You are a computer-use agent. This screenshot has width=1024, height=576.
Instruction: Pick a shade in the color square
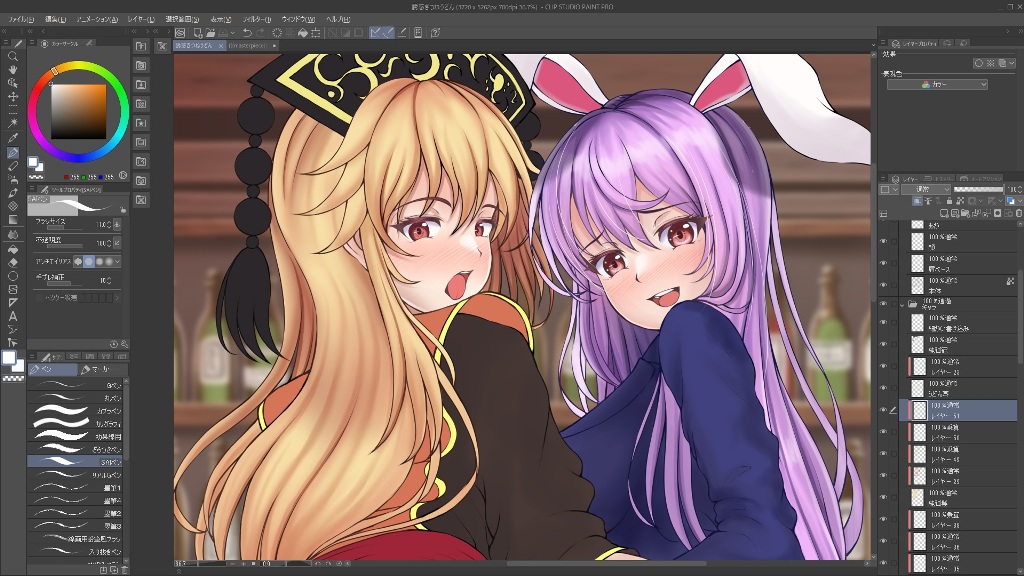pyautogui.click(x=78, y=112)
